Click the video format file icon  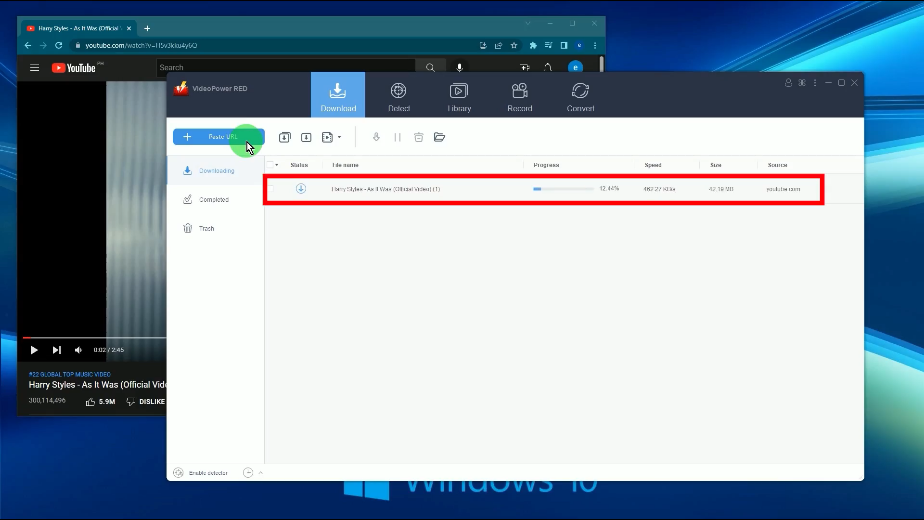point(328,137)
